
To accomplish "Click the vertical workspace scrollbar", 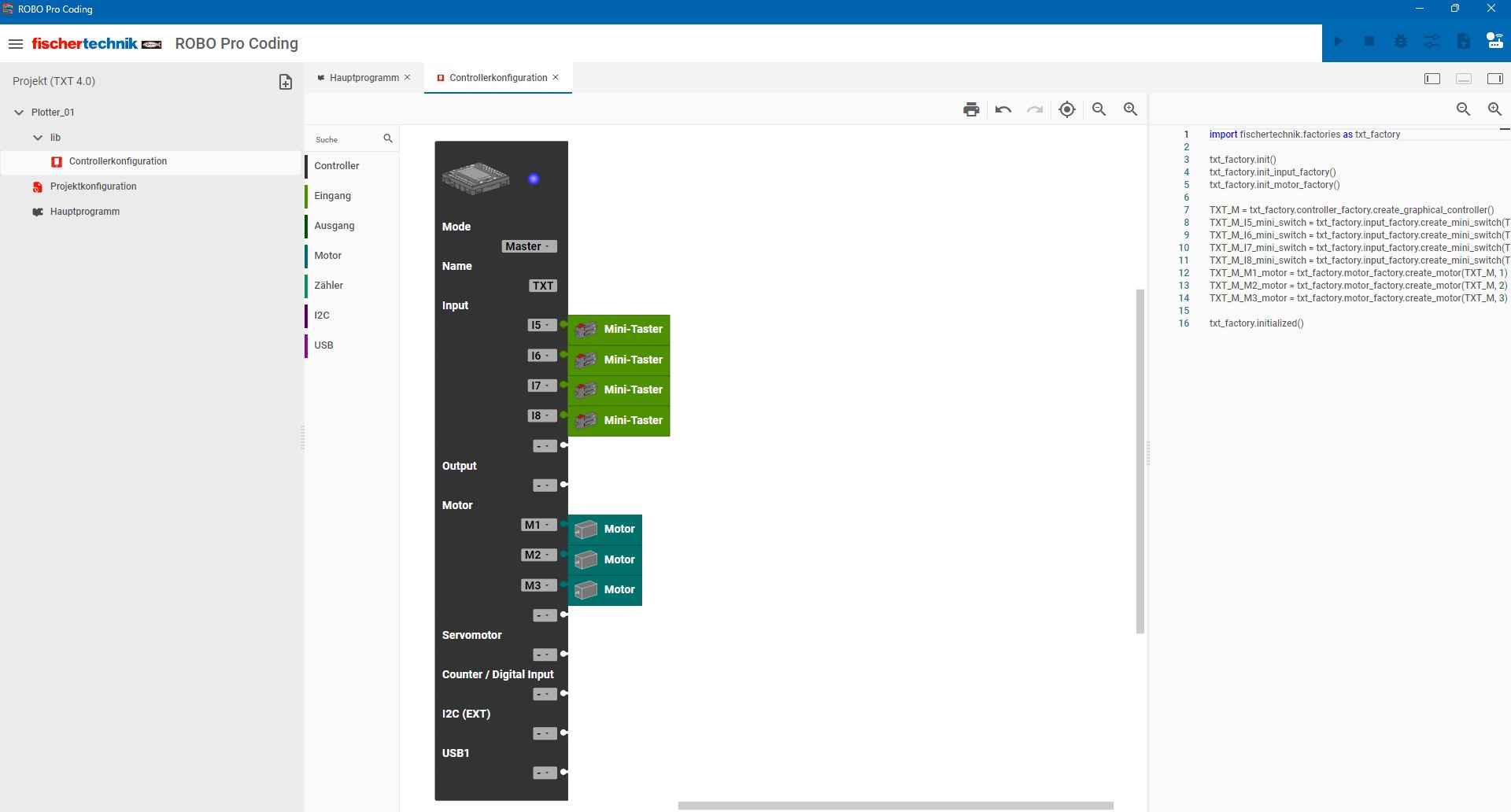I will tap(1140, 461).
